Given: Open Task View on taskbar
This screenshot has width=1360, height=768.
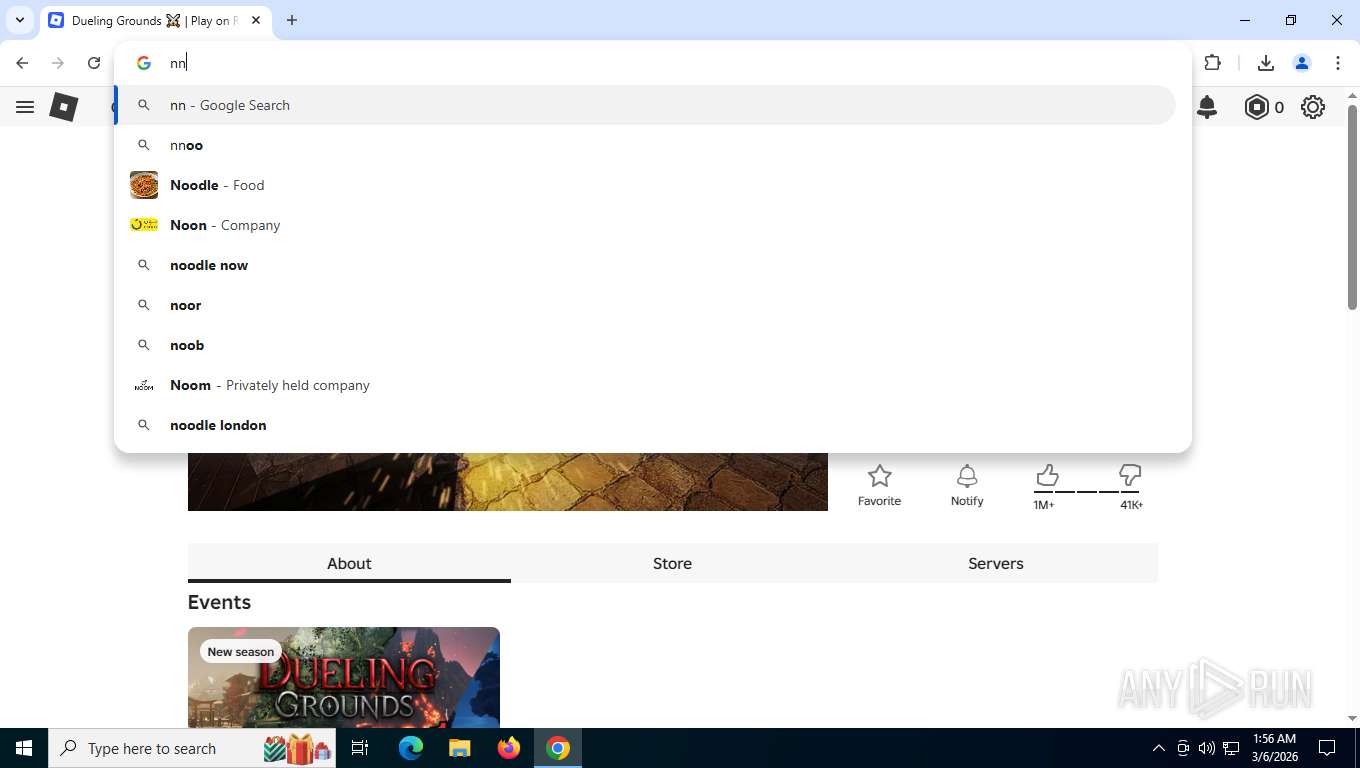Looking at the screenshot, I should 360,748.
